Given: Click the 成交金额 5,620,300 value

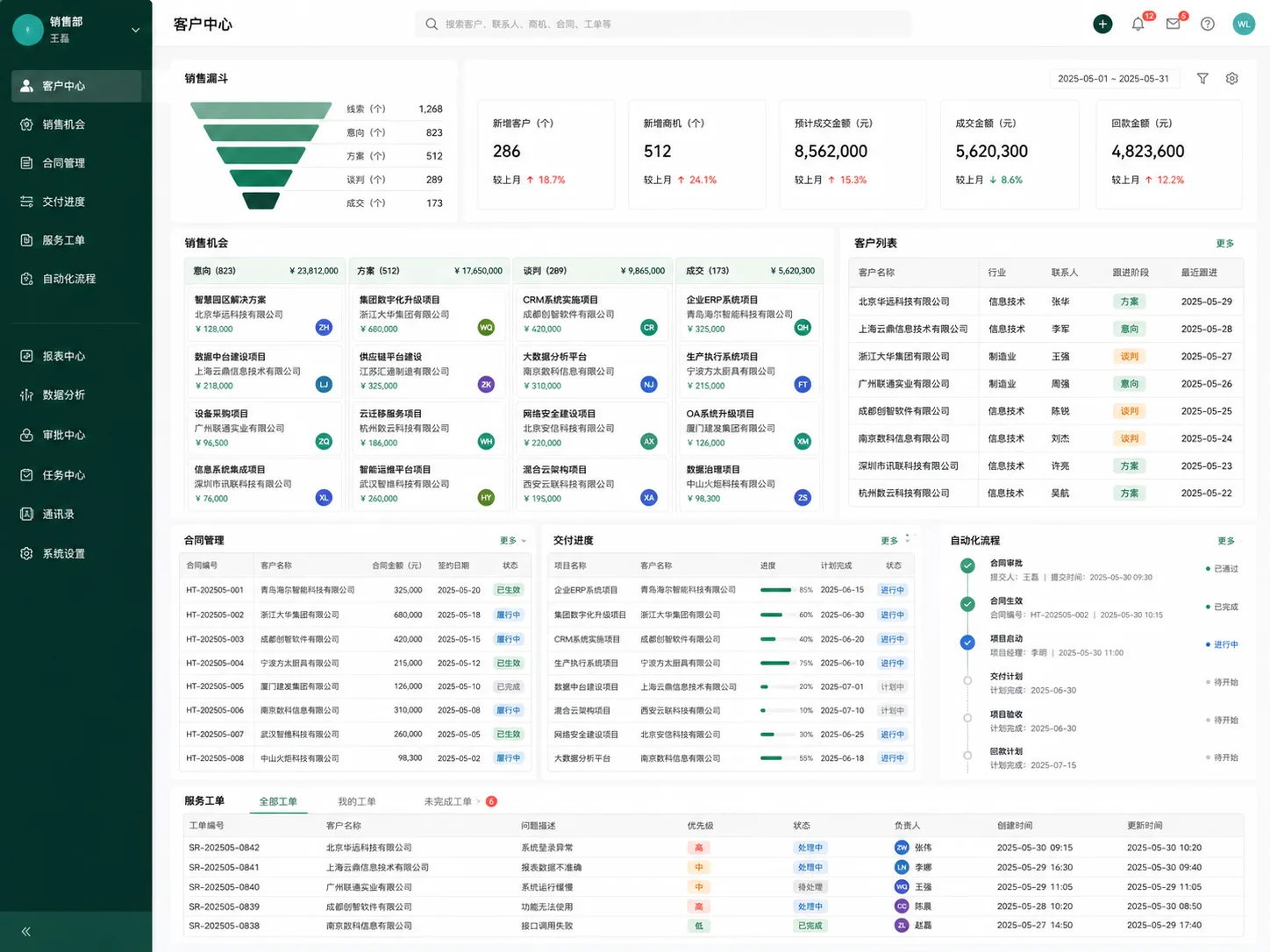Looking at the screenshot, I should pyautogui.click(x=992, y=152).
